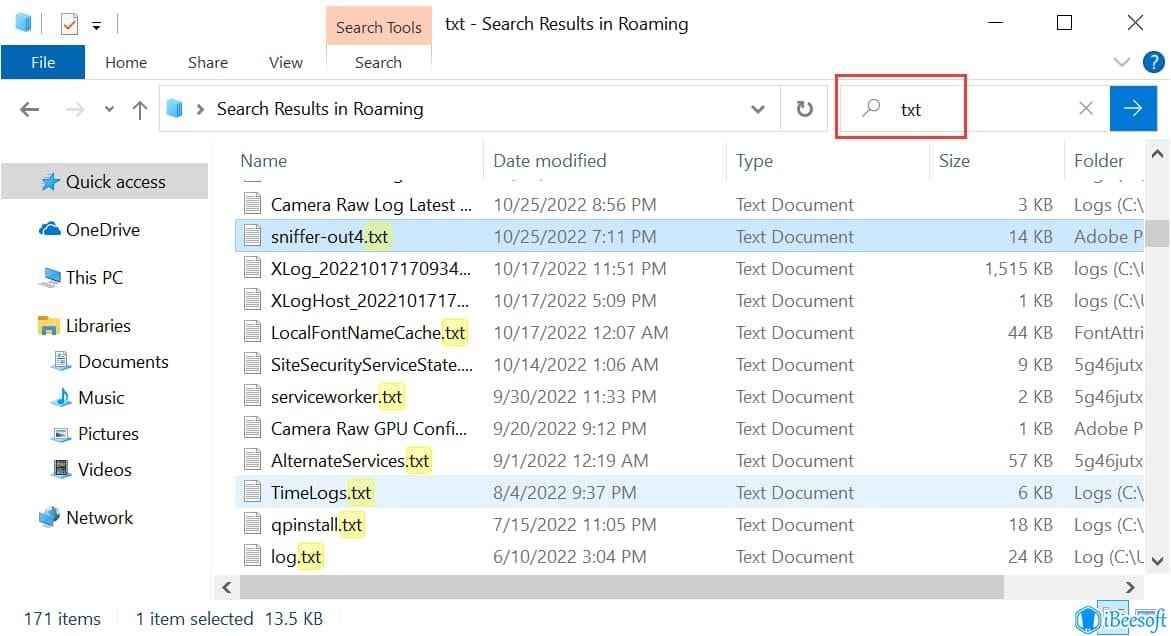Switch to the View ribbon tab
This screenshot has width=1171, height=636.
click(x=285, y=62)
